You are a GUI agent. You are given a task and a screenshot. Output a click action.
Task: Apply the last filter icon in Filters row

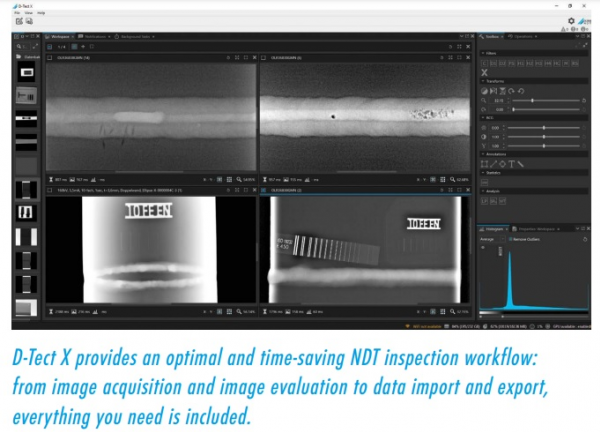click(x=575, y=63)
